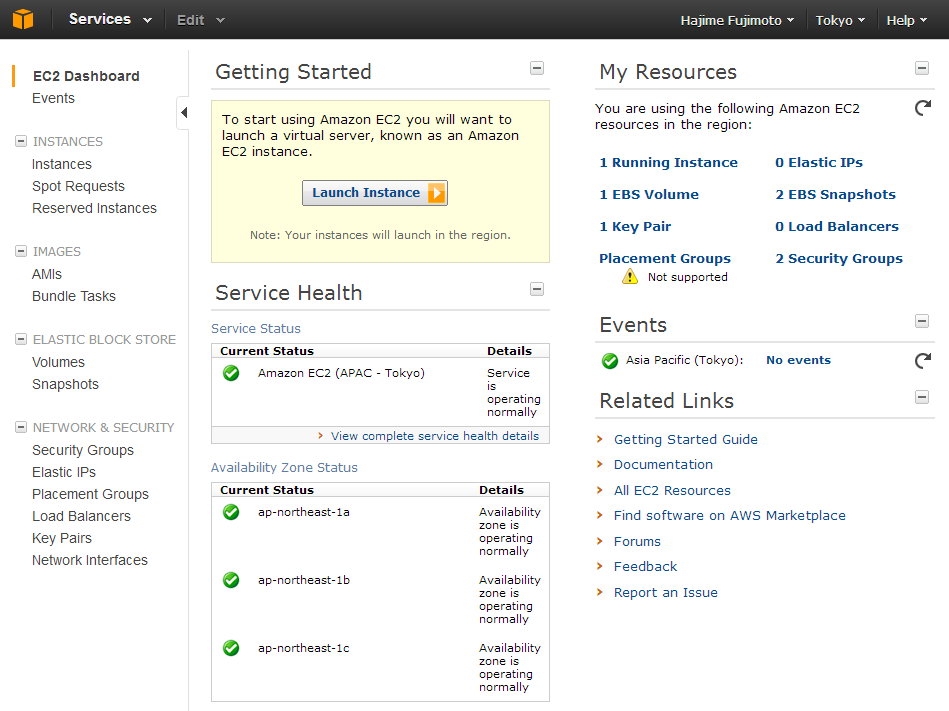Open AMIs in the sidebar

(x=47, y=274)
